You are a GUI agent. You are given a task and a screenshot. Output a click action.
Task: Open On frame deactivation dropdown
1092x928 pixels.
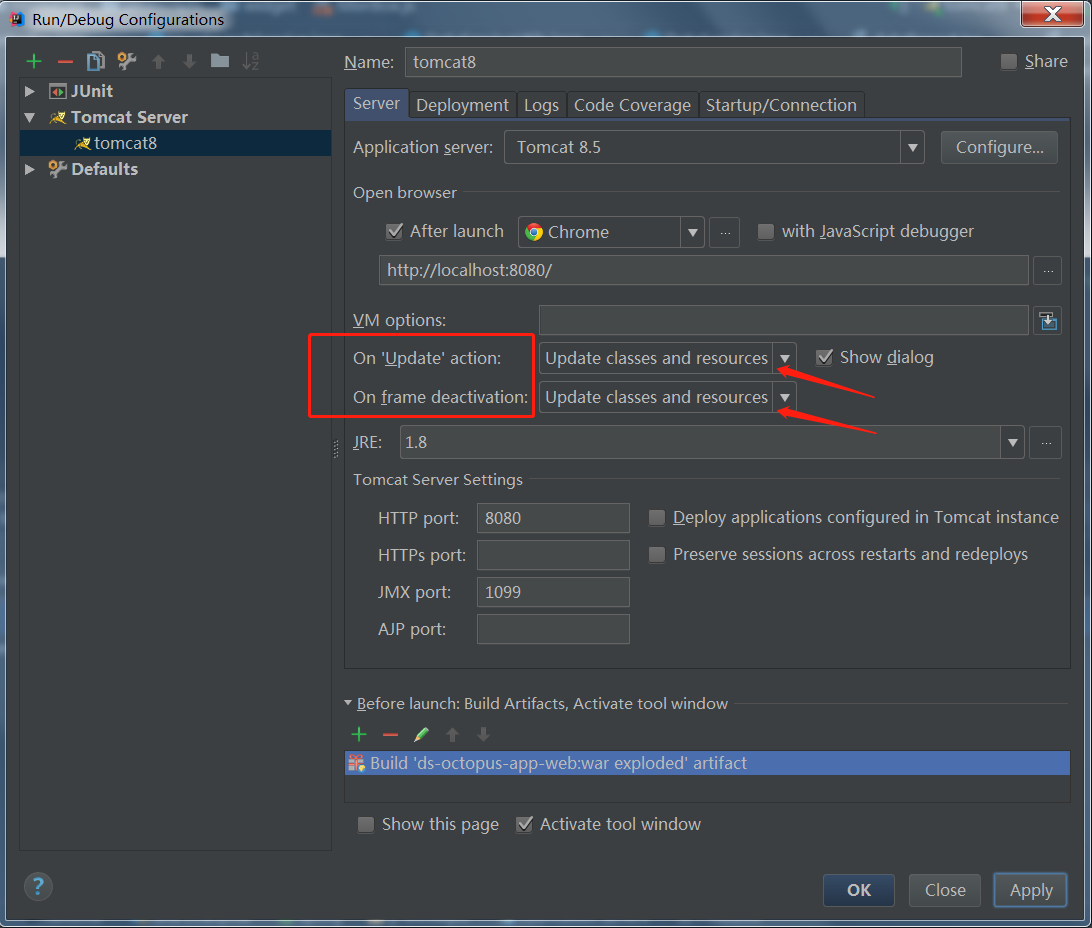(x=784, y=398)
